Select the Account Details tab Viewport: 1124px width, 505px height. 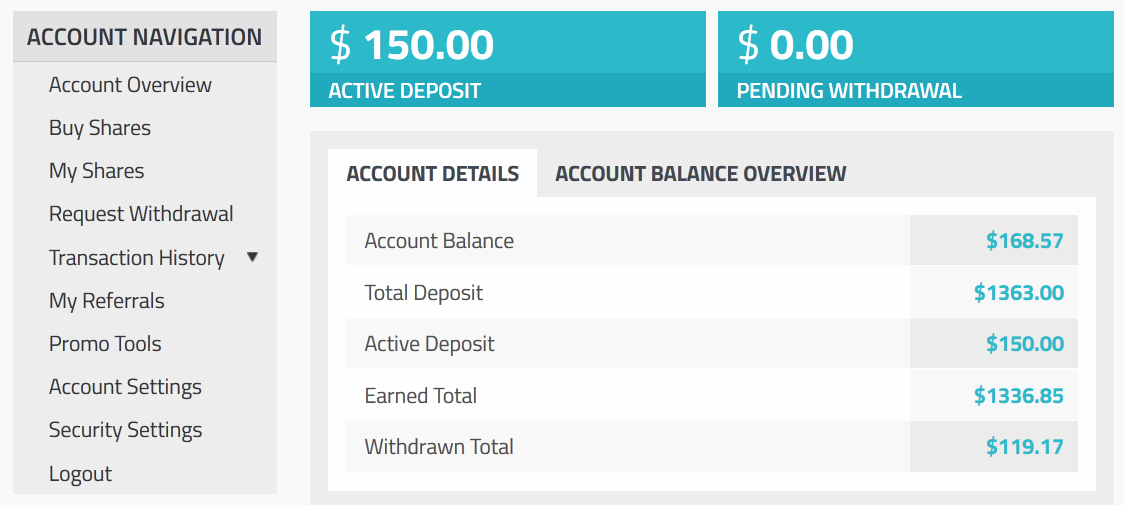point(432,174)
